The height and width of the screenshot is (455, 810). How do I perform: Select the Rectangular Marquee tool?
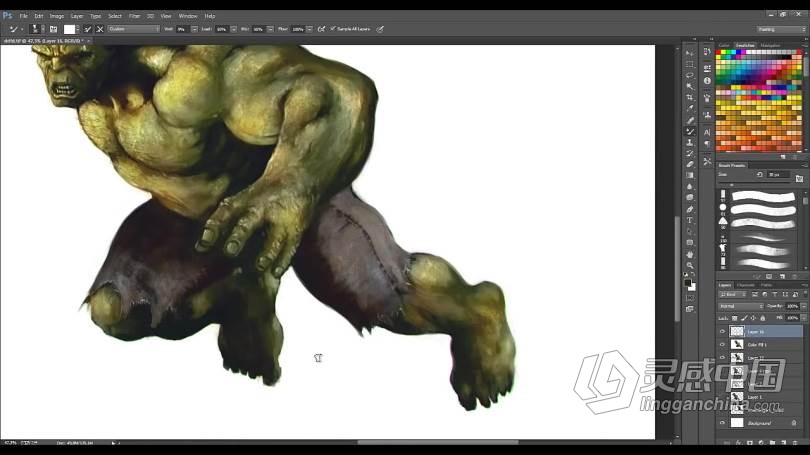pyautogui.click(x=690, y=64)
